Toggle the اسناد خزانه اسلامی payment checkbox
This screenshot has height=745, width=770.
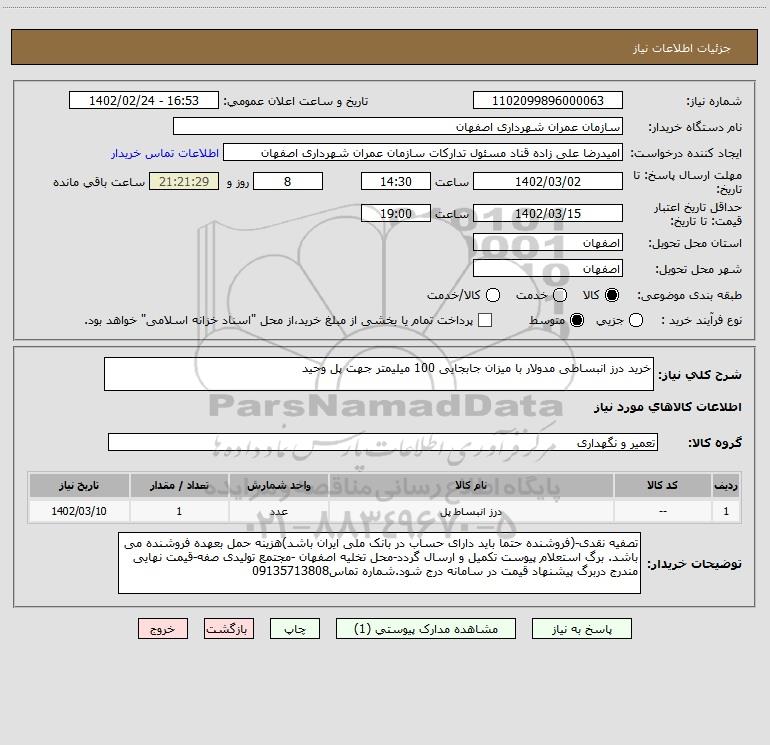point(485,320)
